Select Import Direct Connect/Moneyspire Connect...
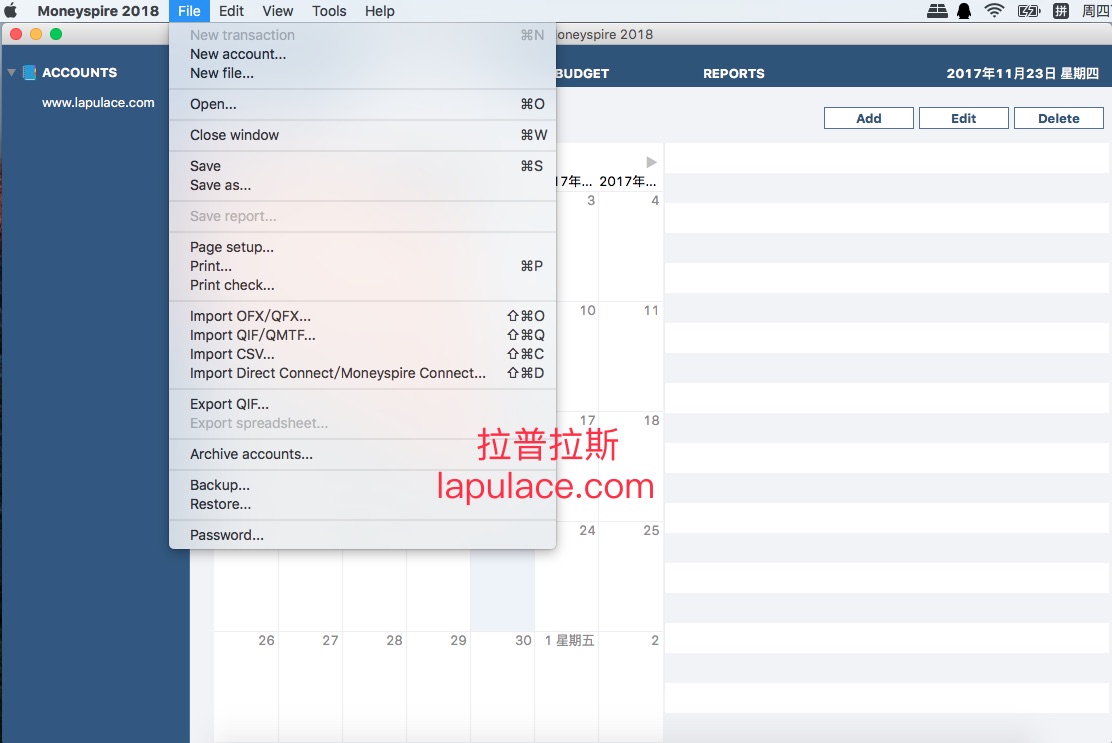The height and width of the screenshot is (743, 1112). pos(362,373)
